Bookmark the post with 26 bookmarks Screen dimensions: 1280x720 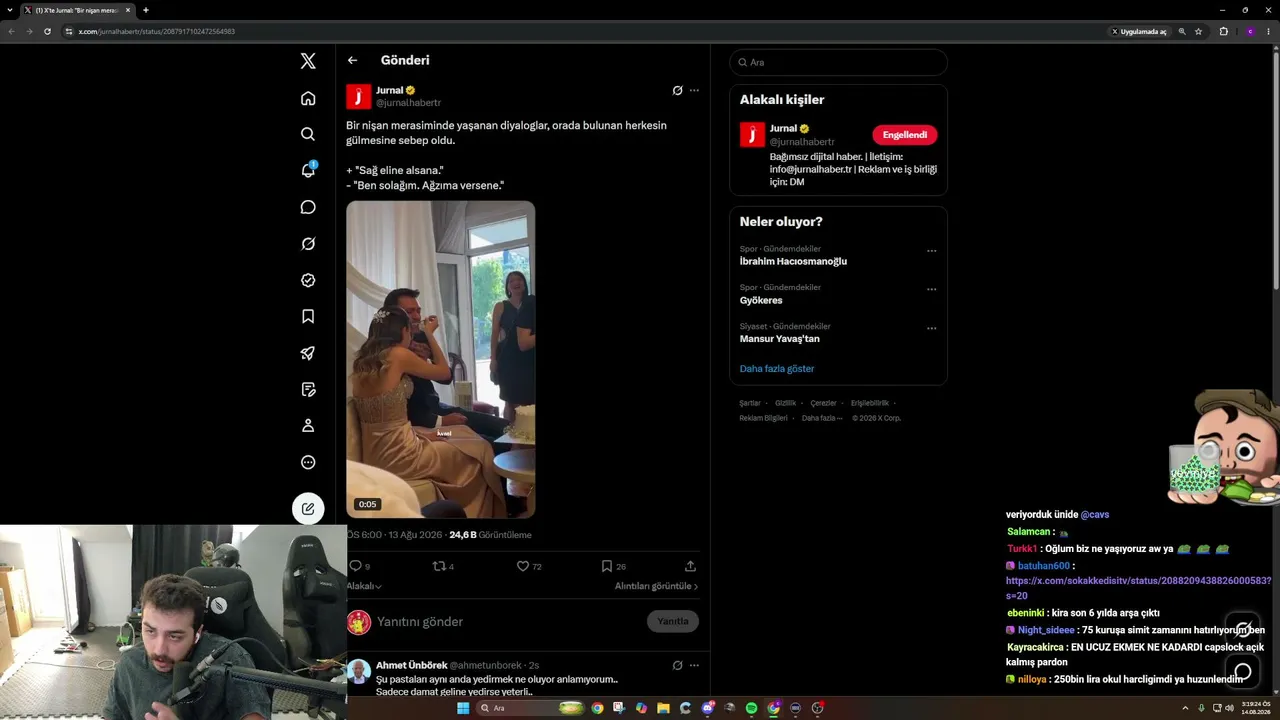point(606,566)
